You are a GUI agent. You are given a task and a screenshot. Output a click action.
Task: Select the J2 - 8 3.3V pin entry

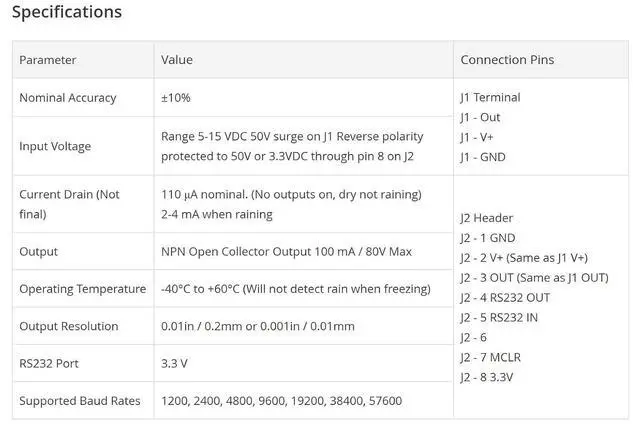pyautogui.click(x=487, y=377)
